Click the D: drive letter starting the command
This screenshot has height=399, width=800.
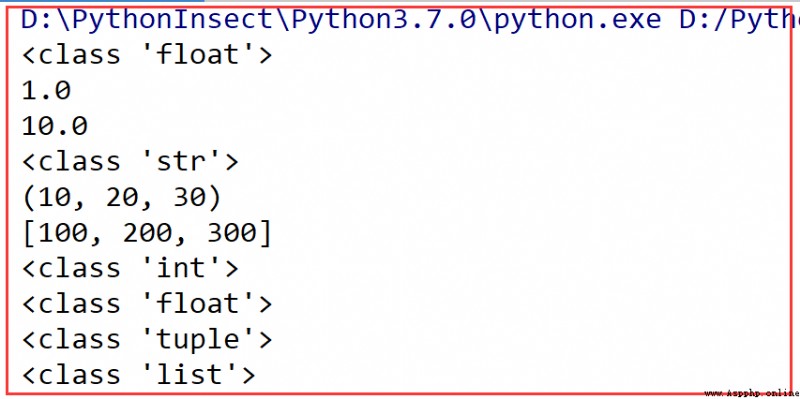tap(37, 20)
